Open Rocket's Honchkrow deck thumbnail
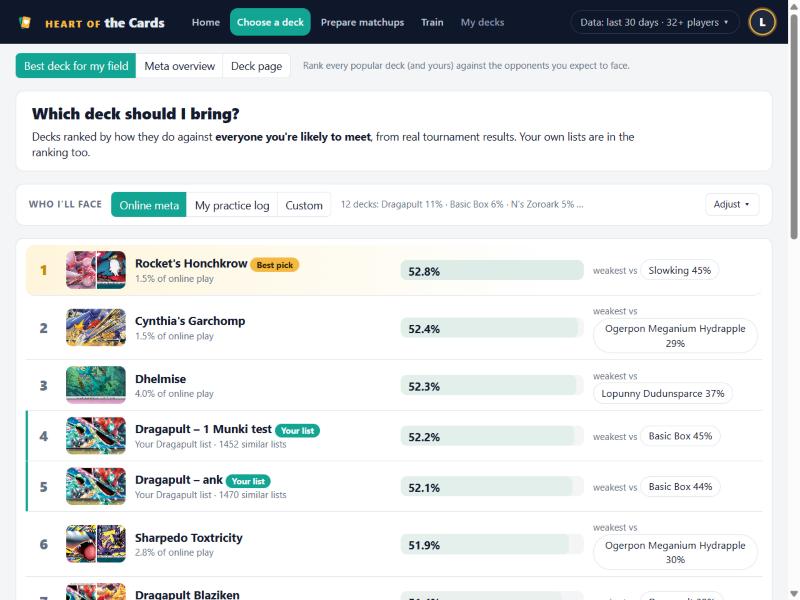The height and width of the screenshot is (600, 800). 96,270
